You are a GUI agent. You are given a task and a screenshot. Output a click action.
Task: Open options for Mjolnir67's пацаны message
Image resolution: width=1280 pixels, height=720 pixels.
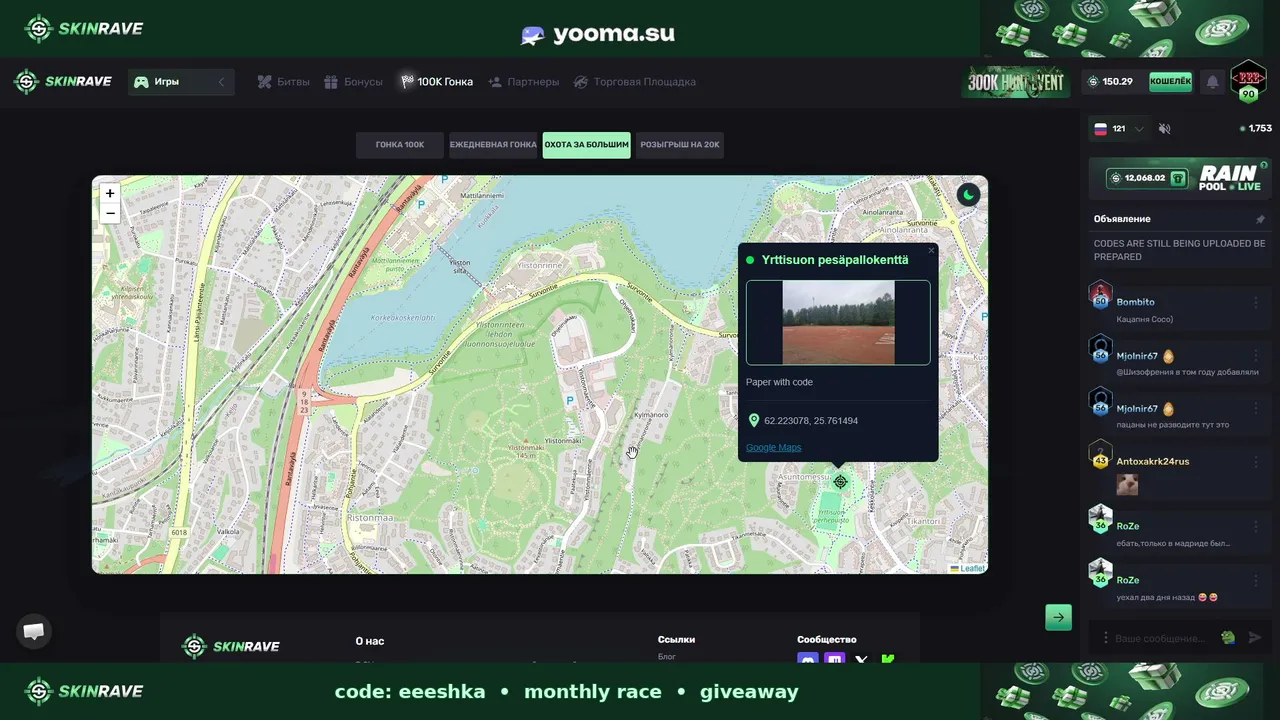(1256, 409)
